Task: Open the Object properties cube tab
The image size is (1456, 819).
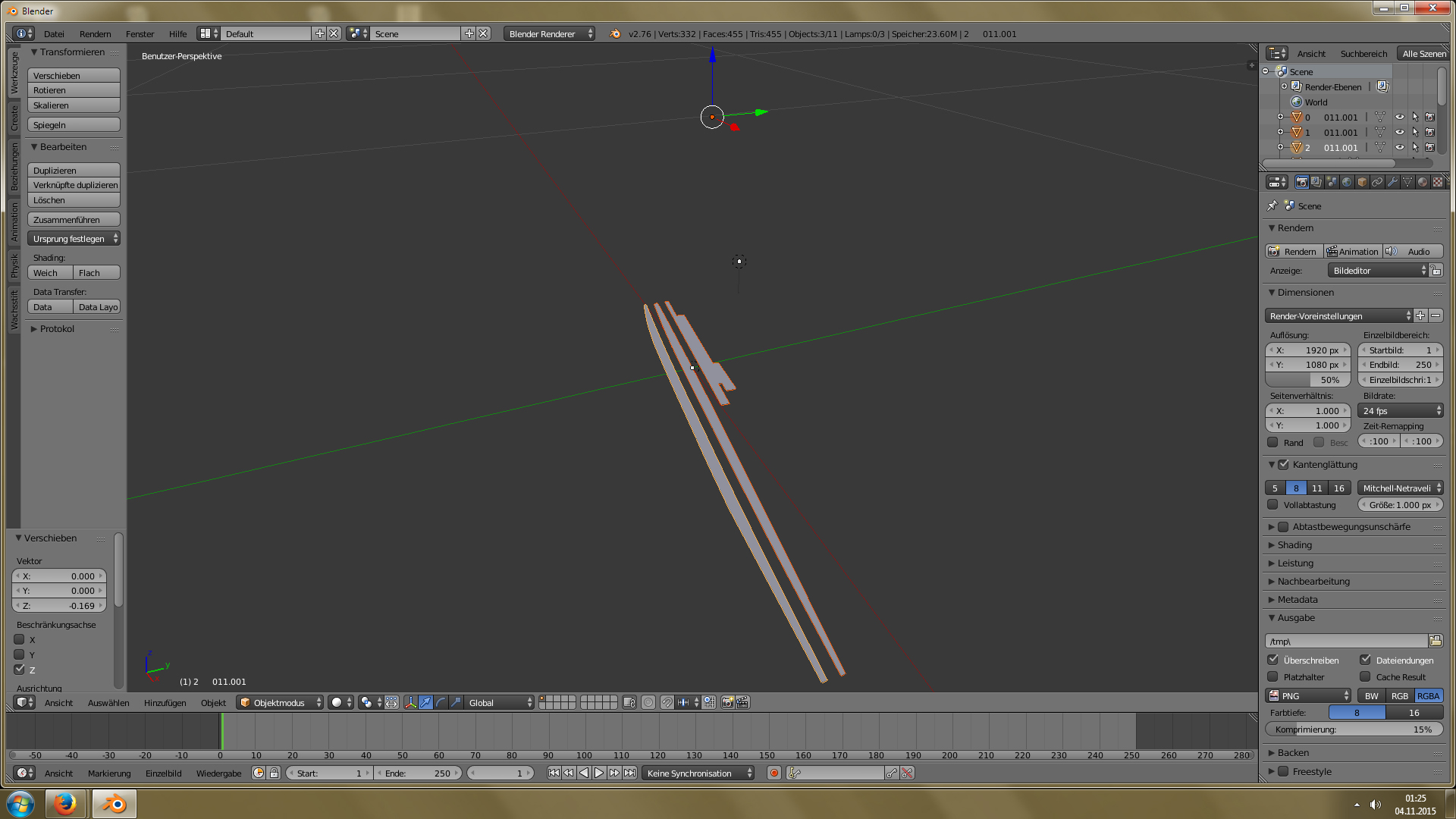Action: (x=1362, y=182)
